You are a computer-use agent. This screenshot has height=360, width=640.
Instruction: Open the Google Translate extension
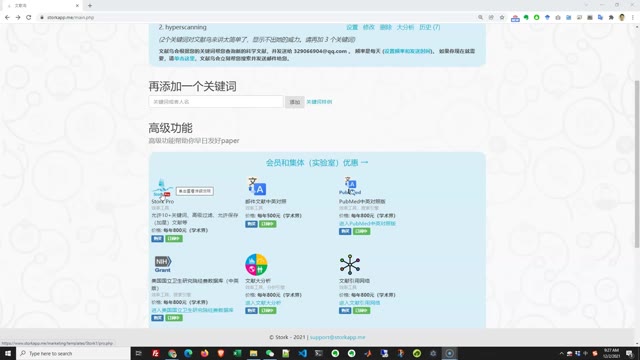pyautogui.click(x=600, y=18)
